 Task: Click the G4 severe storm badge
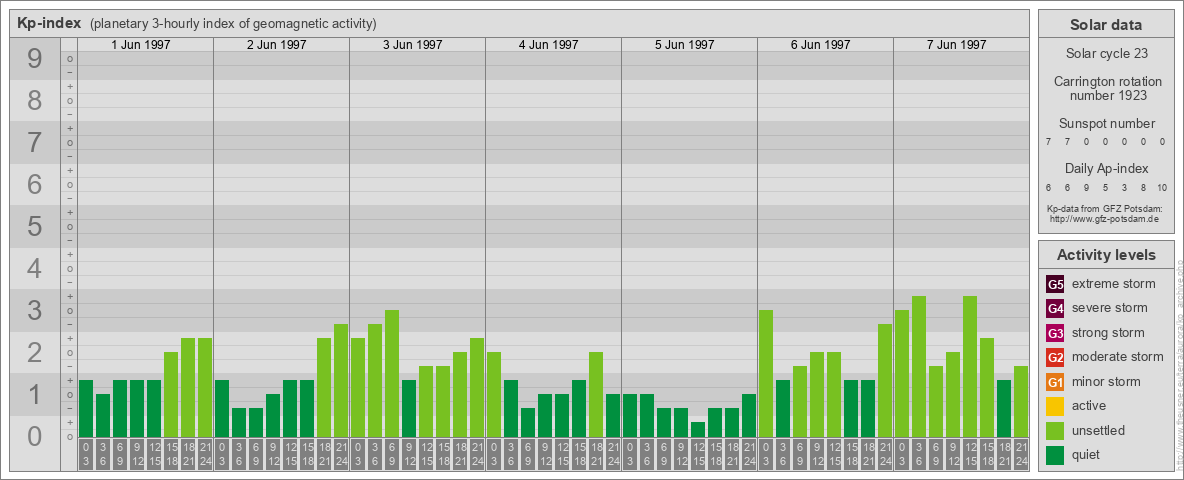pos(1055,308)
